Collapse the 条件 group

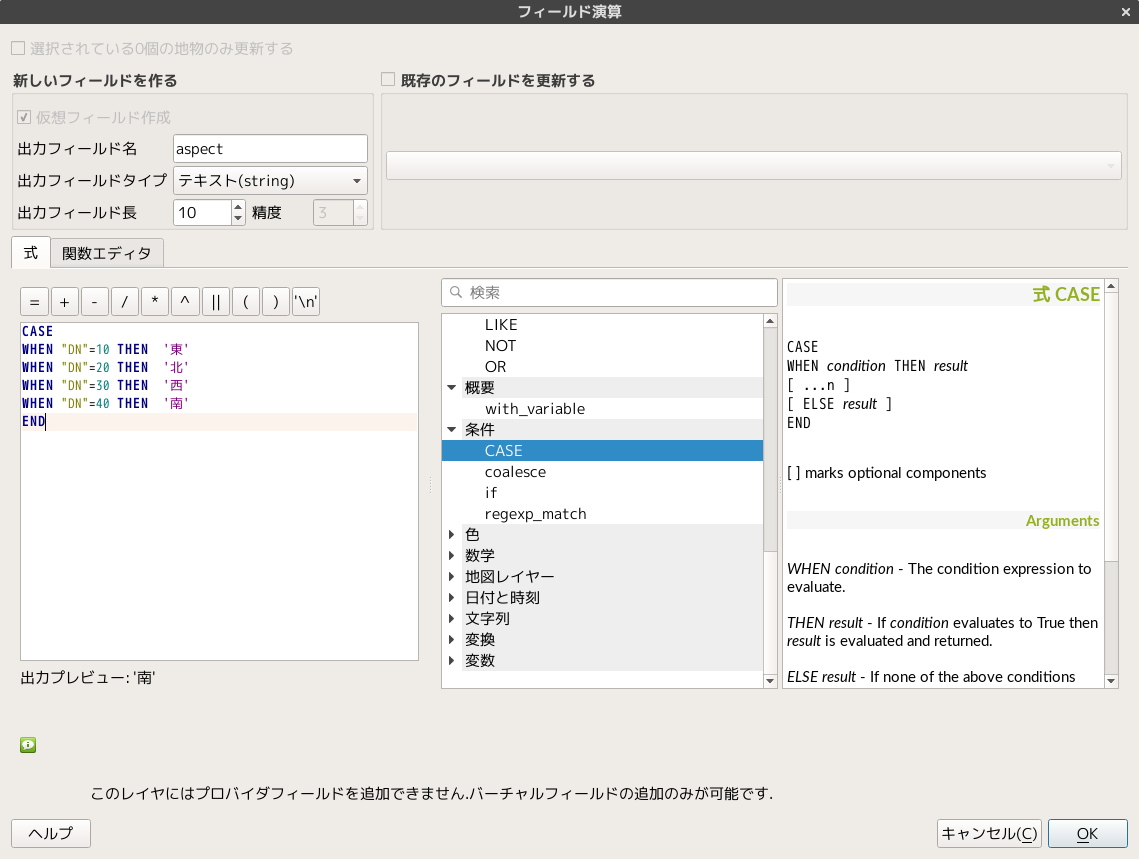[452, 430]
